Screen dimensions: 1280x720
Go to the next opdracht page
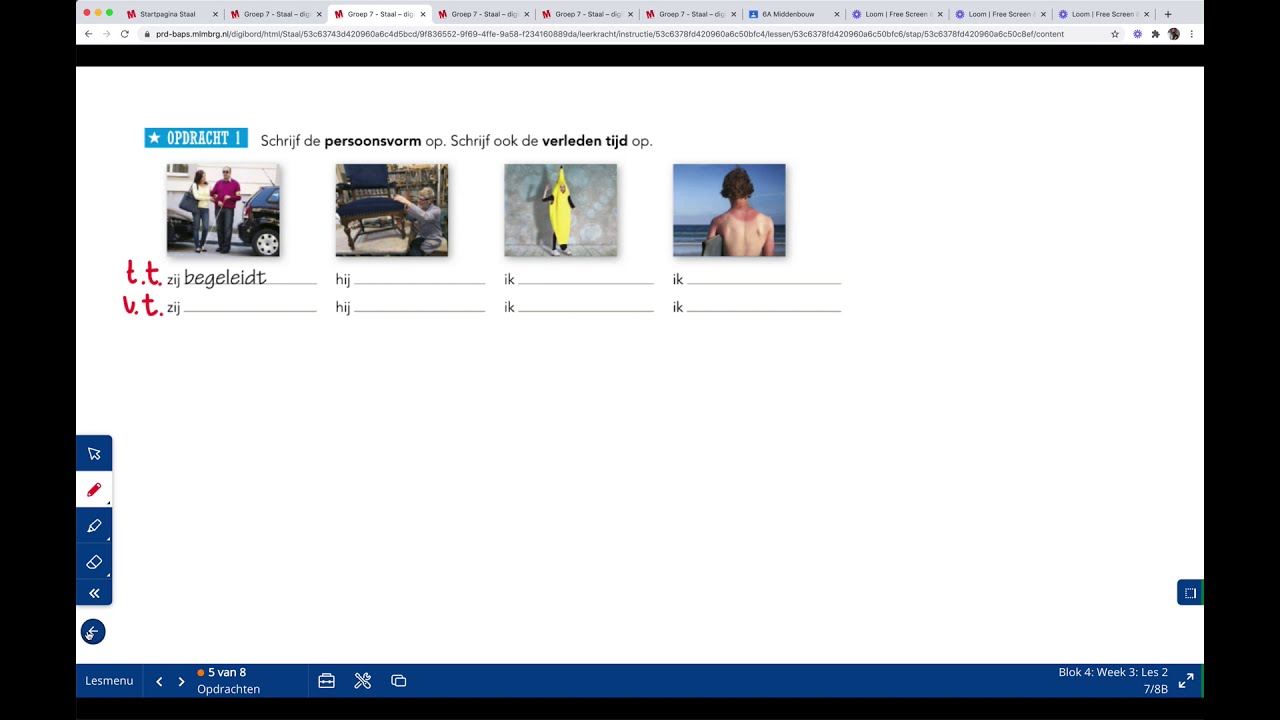(x=181, y=681)
